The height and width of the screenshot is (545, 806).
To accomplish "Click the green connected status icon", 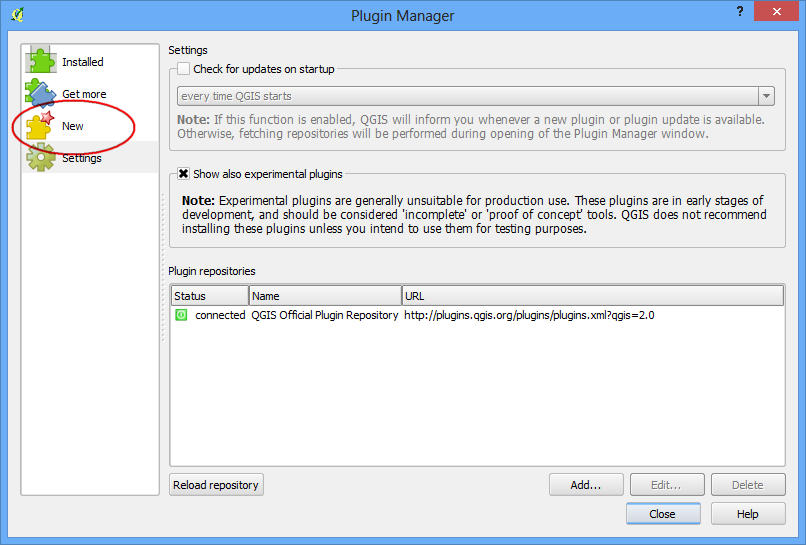I will tap(181, 315).
